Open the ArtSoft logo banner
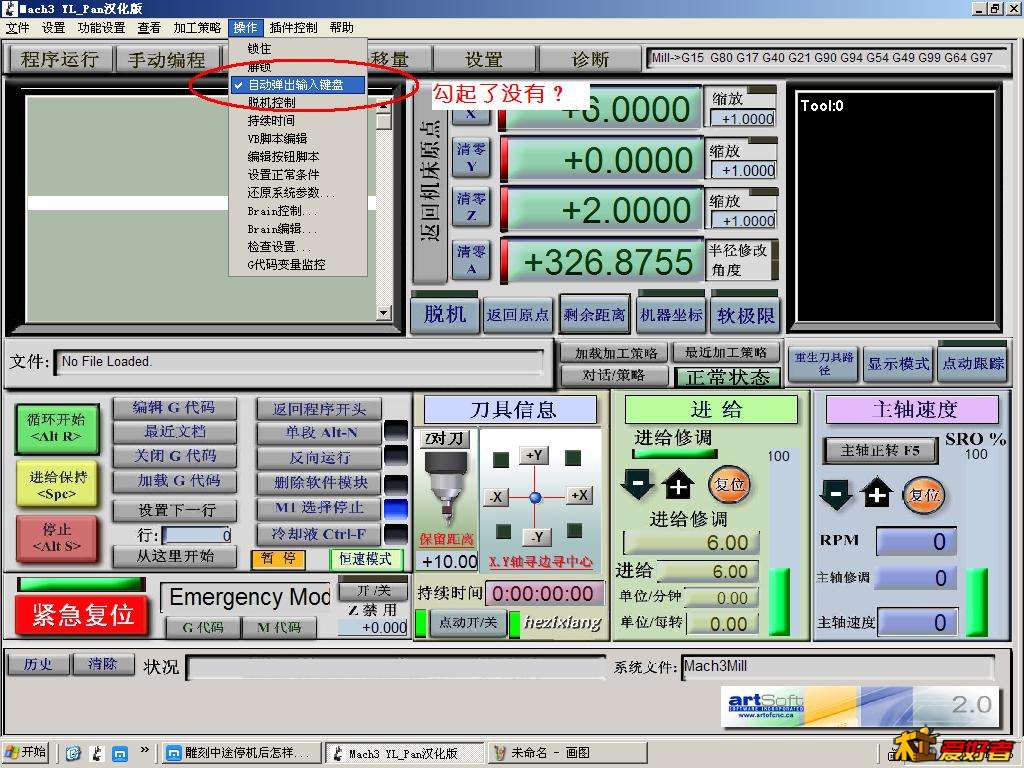This screenshot has width=1024, height=768. pyautogui.click(x=860, y=706)
